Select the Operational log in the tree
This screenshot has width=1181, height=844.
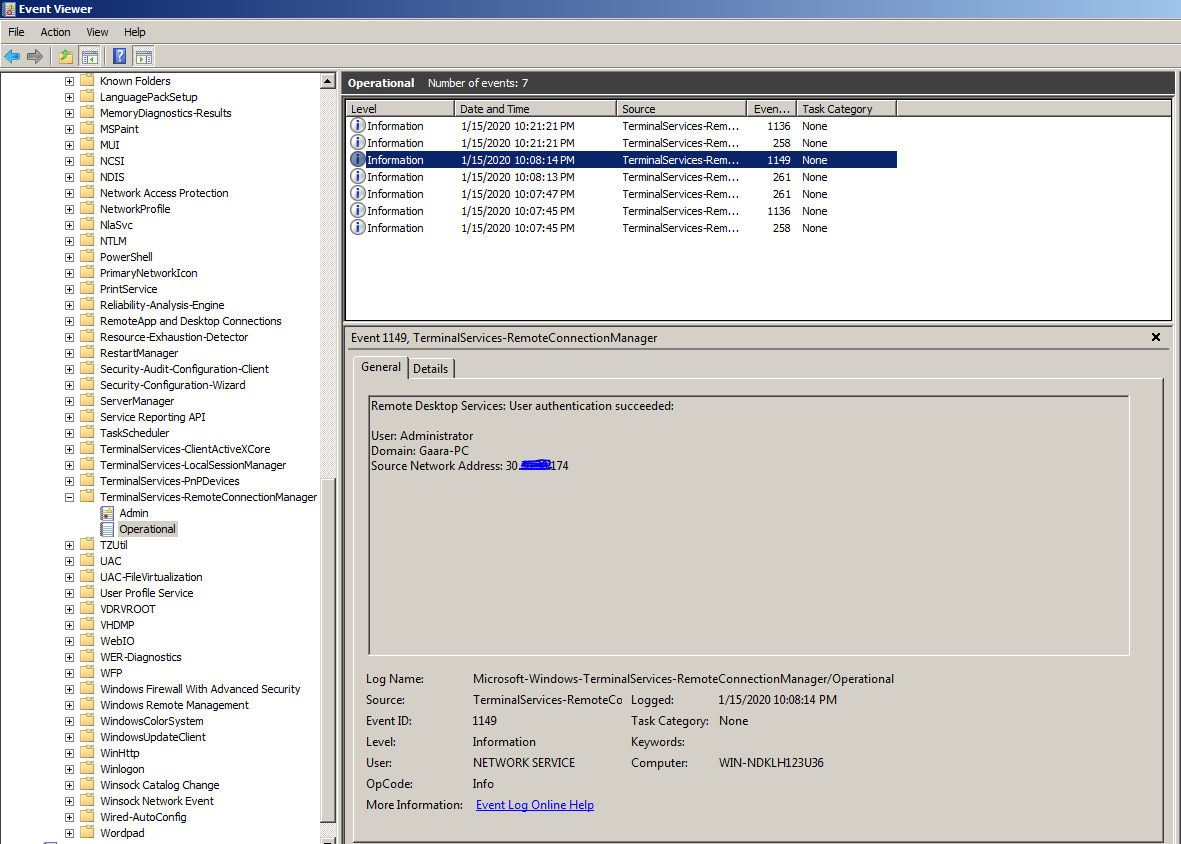147,529
